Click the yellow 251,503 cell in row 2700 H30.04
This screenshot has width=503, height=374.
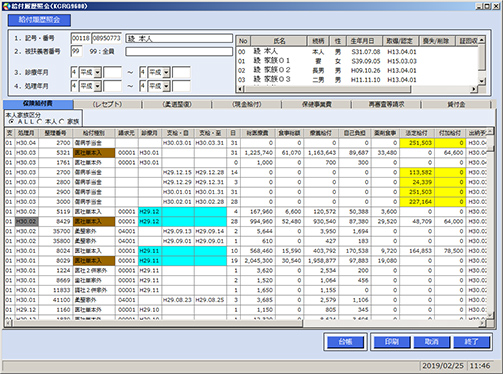[417, 143]
